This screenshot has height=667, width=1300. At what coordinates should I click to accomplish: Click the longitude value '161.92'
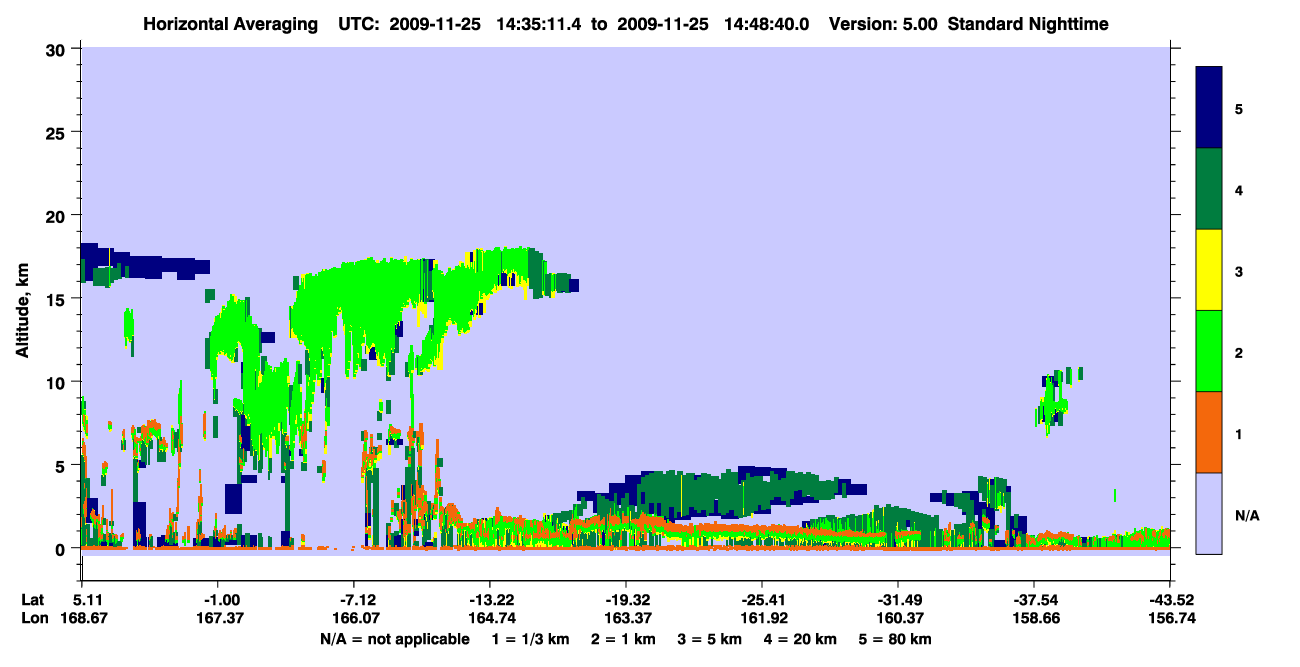pos(762,618)
